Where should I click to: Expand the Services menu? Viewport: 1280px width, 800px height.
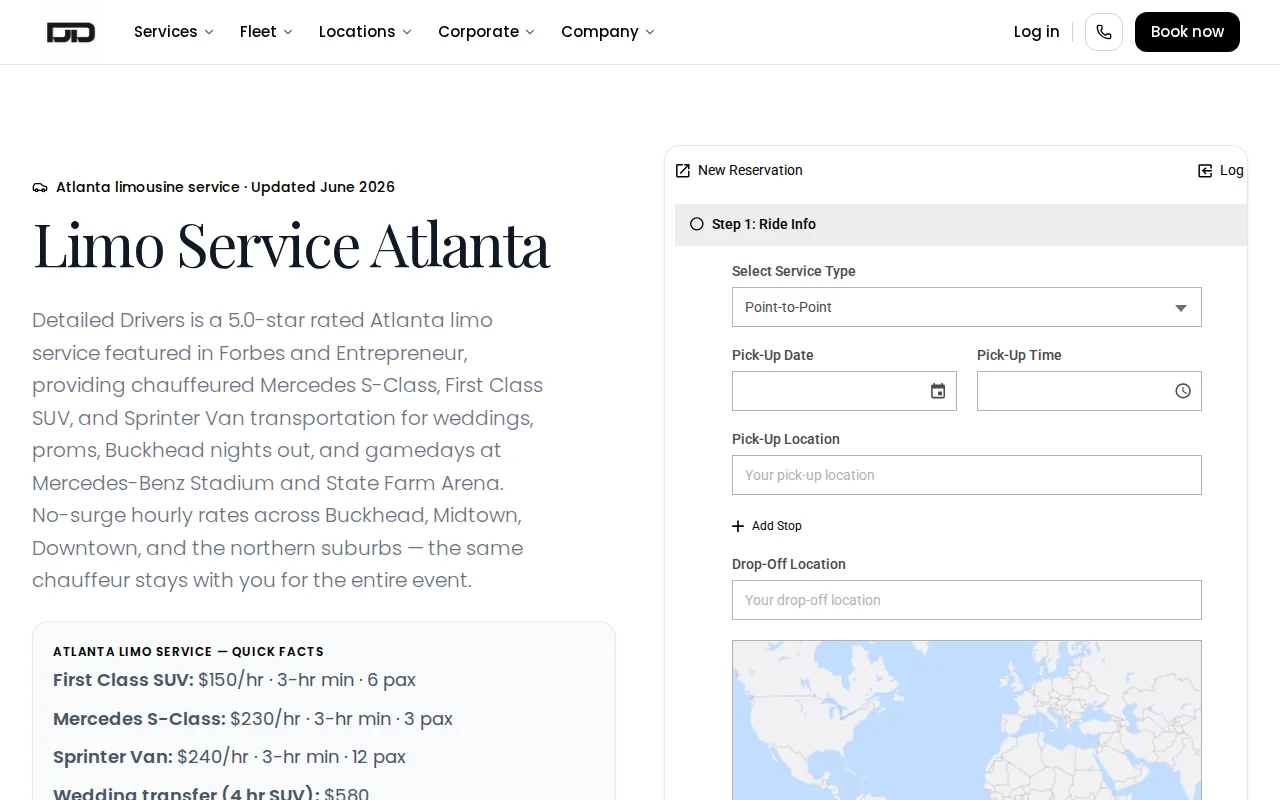pyautogui.click(x=174, y=32)
